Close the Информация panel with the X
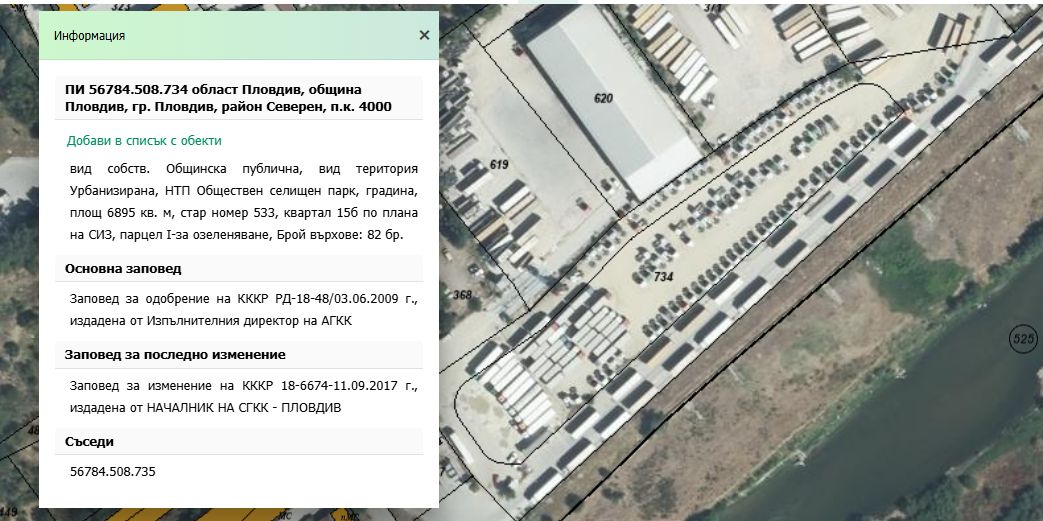This screenshot has width=1043, height=521. click(x=424, y=35)
